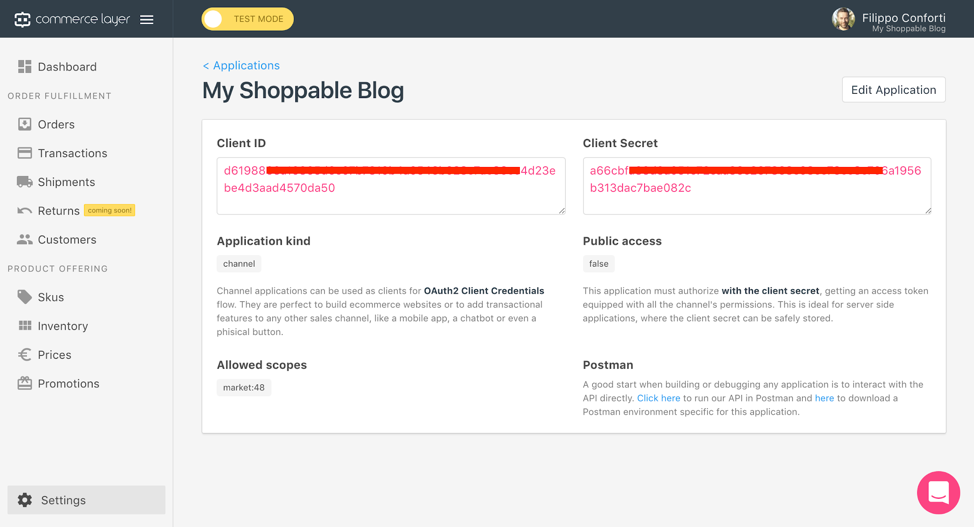974x527 pixels.
Task: Click the Settings gear icon
Action: (x=25, y=500)
